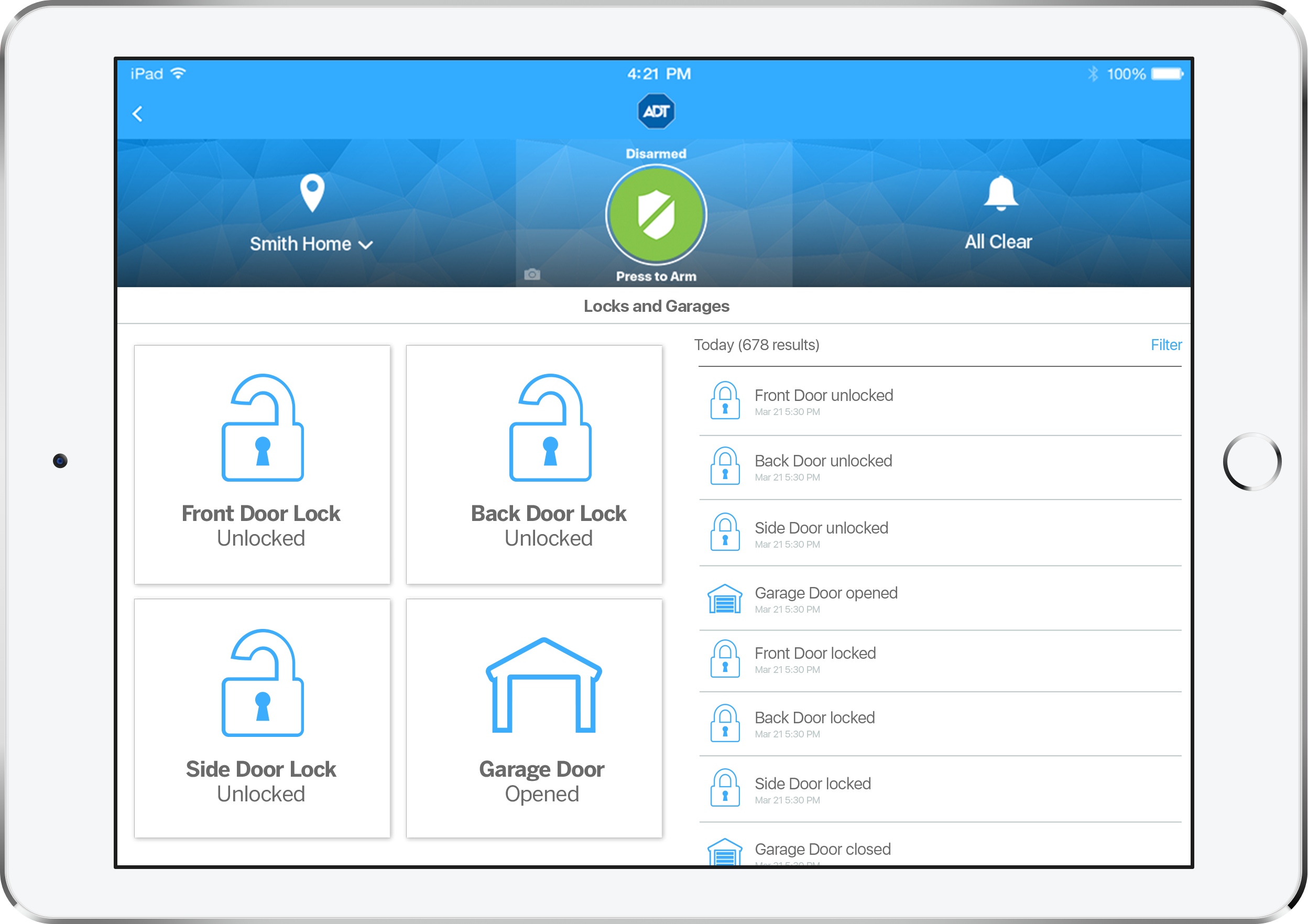
Task: Tap the small camera icon
Action: point(531,275)
